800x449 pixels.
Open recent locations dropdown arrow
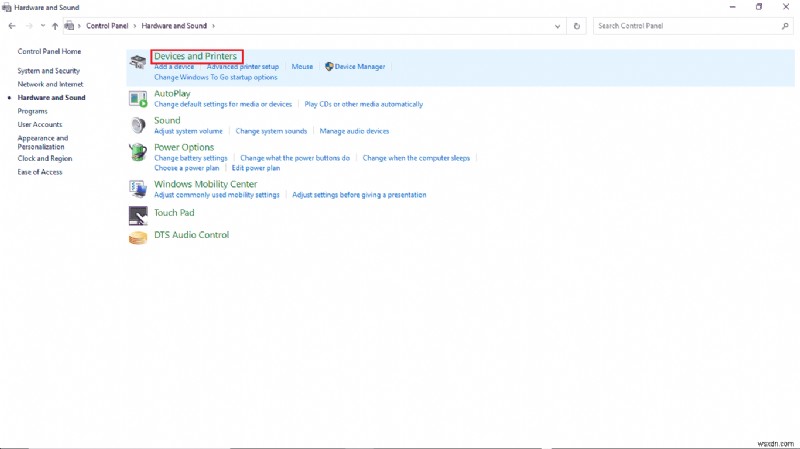[x=42, y=26]
